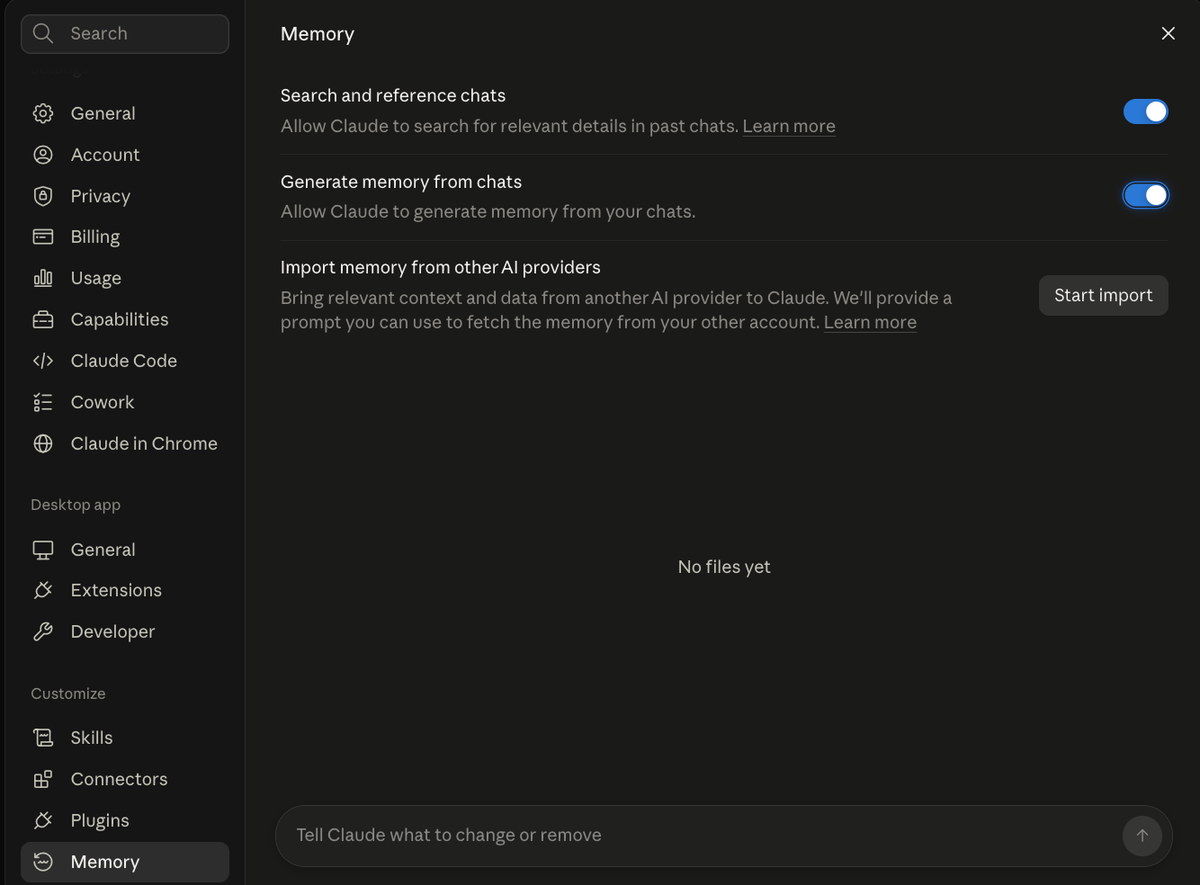Viewport: 1200px width, 885px height.
Task: Click the Memory heading text
Action: tap(317, 34)
